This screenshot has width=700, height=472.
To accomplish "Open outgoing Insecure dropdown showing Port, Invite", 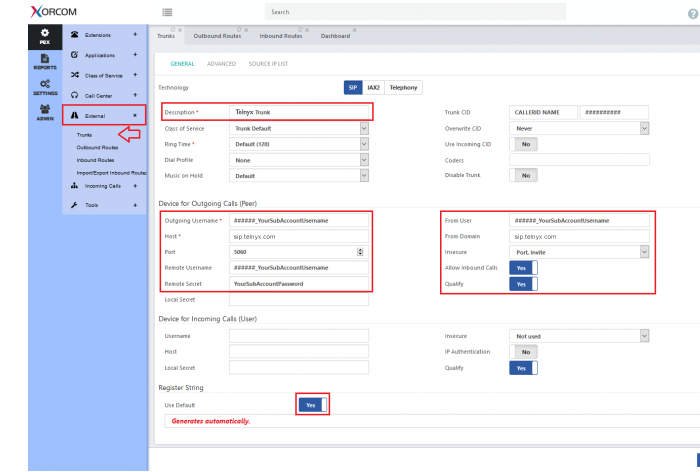I will tap(579, 252).
